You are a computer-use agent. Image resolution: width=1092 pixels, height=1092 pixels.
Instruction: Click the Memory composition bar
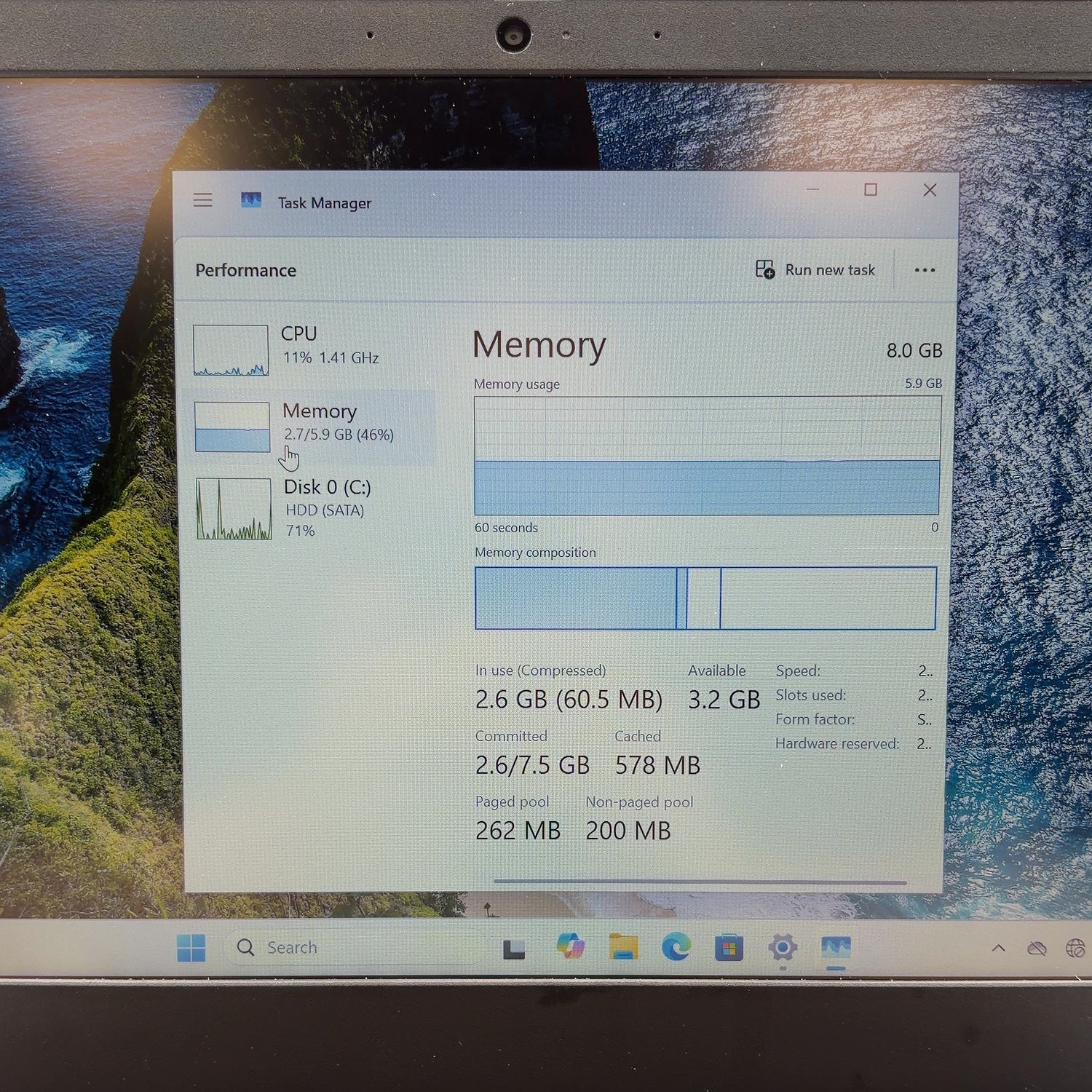point(705,598)
